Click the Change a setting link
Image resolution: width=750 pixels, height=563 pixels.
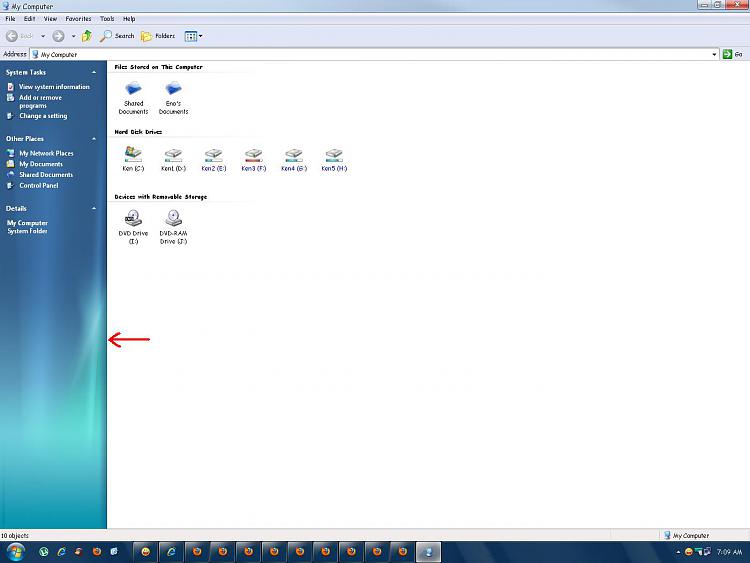tap(43, 116)
